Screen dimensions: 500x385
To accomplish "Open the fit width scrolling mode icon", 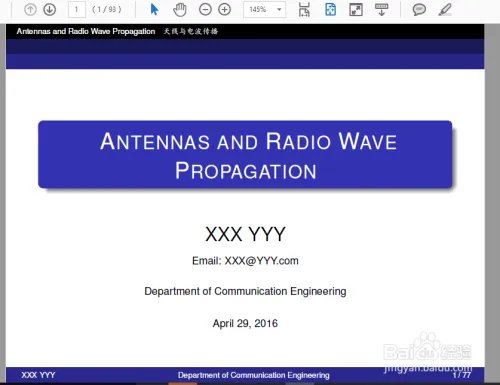I will (x=304, y=9).
